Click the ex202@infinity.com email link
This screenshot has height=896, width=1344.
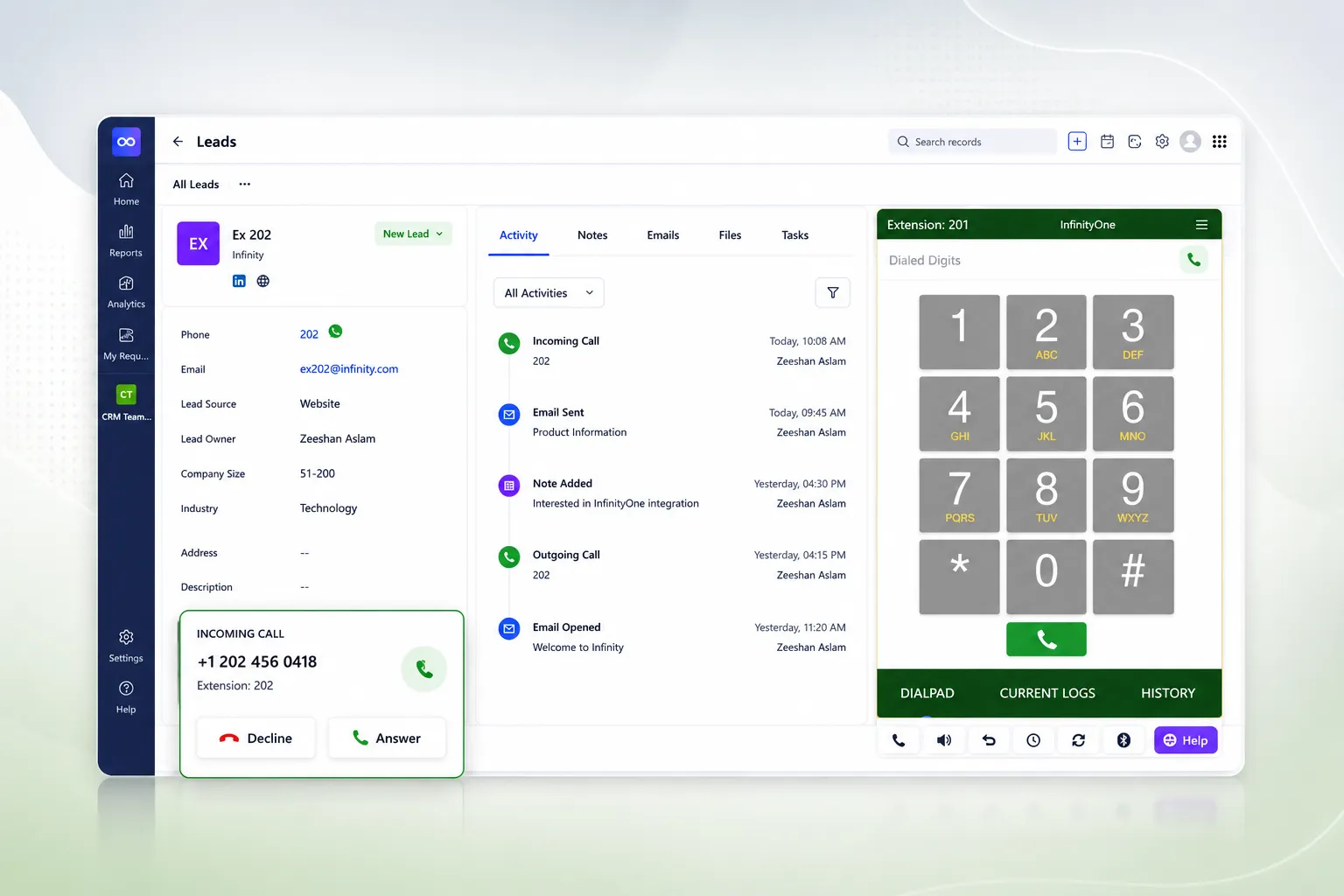click(349, 369)
